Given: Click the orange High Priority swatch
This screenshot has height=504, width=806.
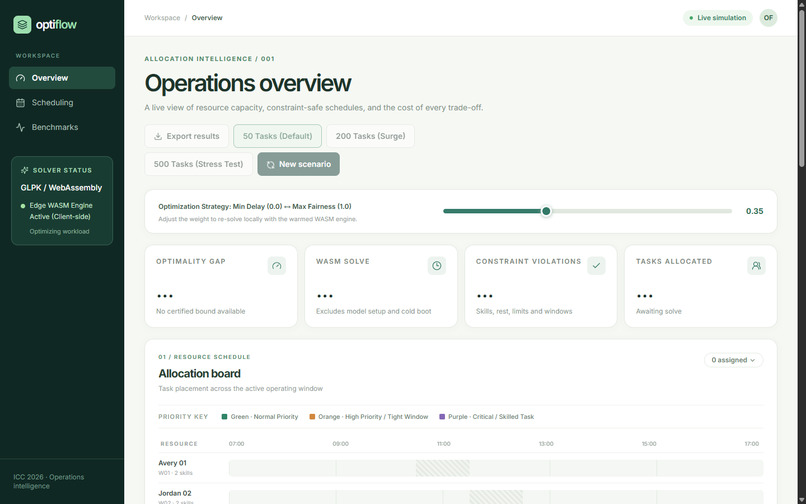Looking at the screenshot, I should (x=312, y=417).
